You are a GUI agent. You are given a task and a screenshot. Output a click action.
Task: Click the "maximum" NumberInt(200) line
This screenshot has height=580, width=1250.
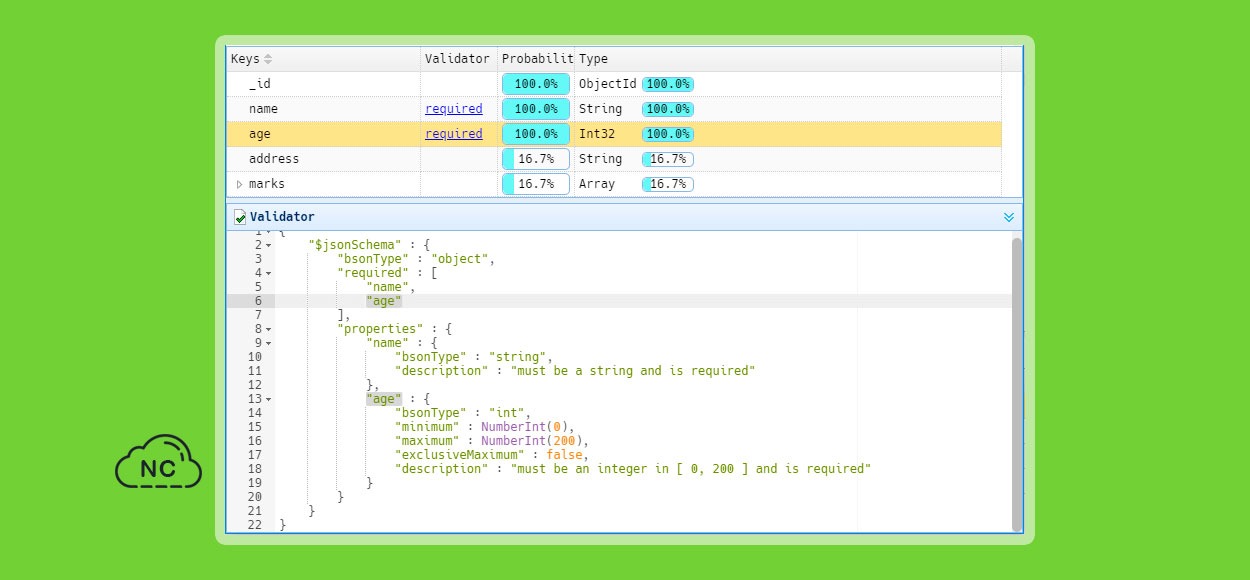click(x=492, y=441)
